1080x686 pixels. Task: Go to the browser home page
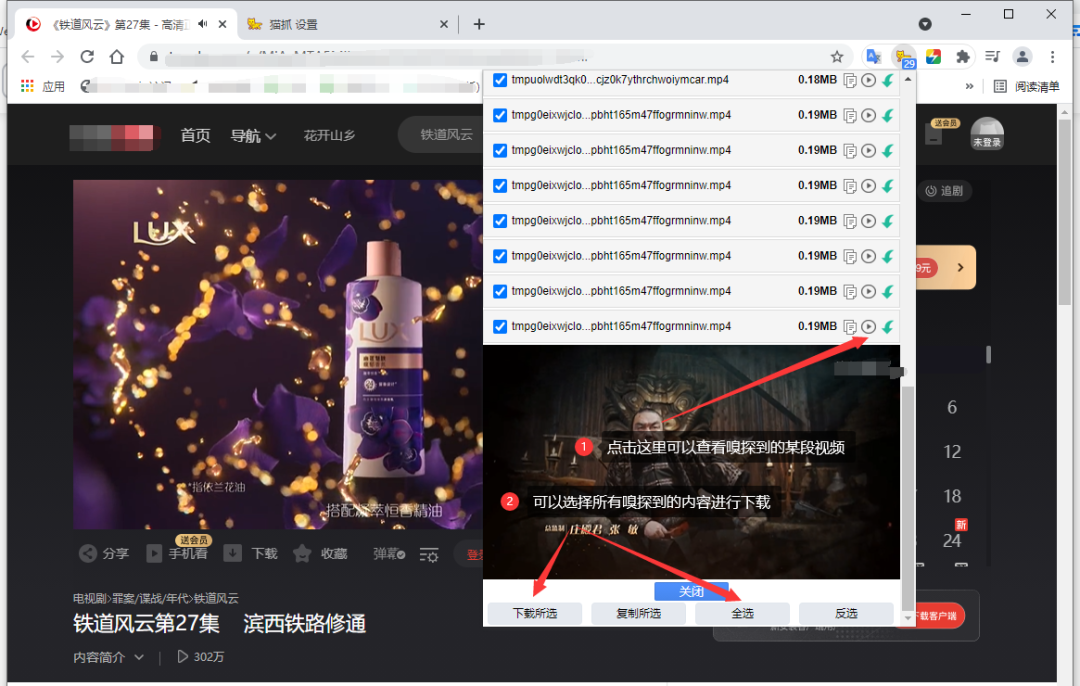[116, 56]
